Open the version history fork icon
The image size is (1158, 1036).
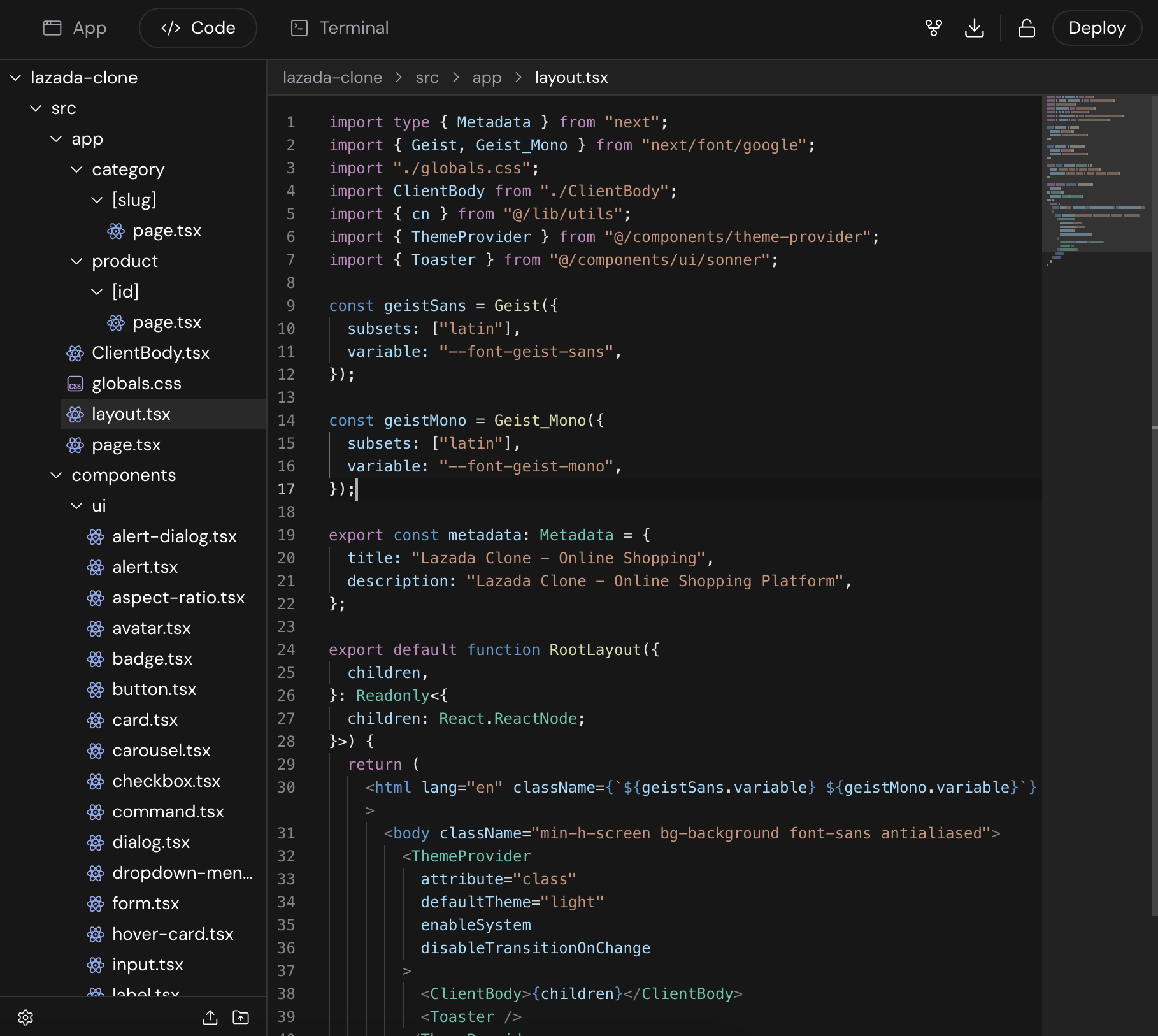click(933, 28)
